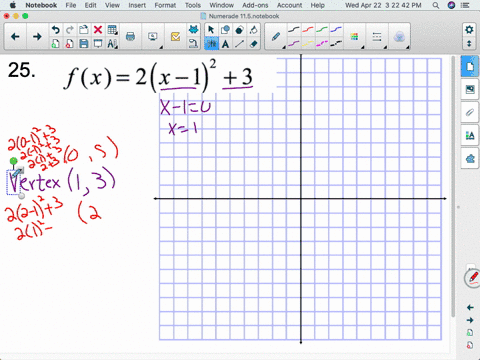Click the vertical page scrollbar

453,187
